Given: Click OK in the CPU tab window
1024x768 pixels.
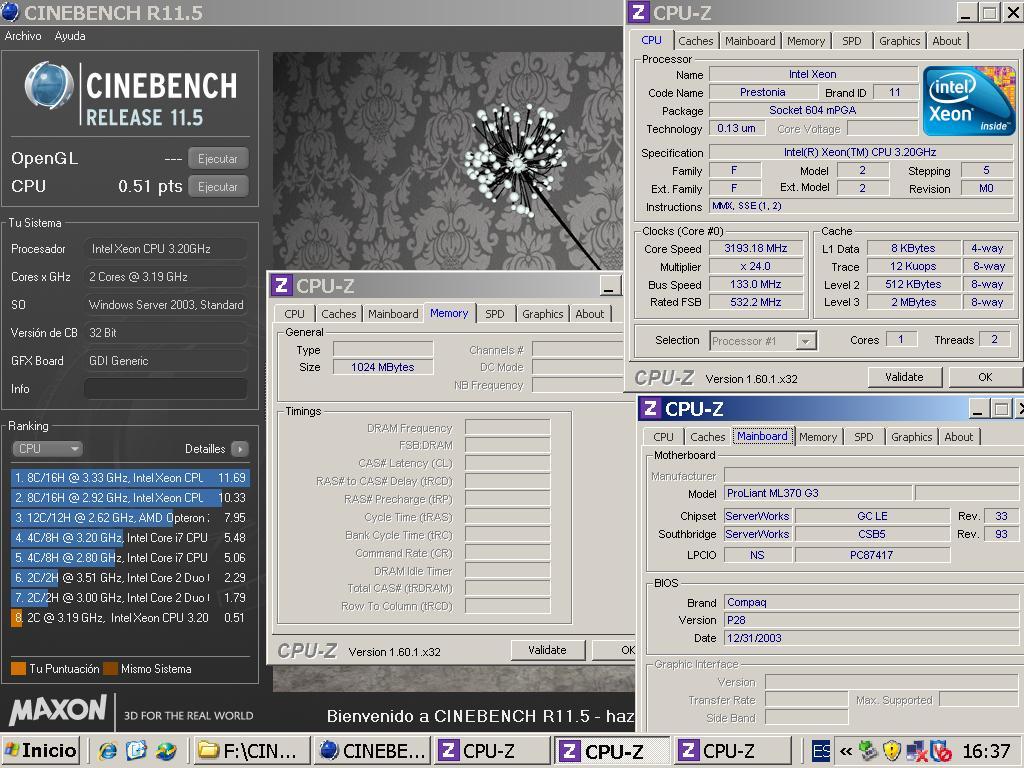Looking at the screenshot, I should (985, 377).
